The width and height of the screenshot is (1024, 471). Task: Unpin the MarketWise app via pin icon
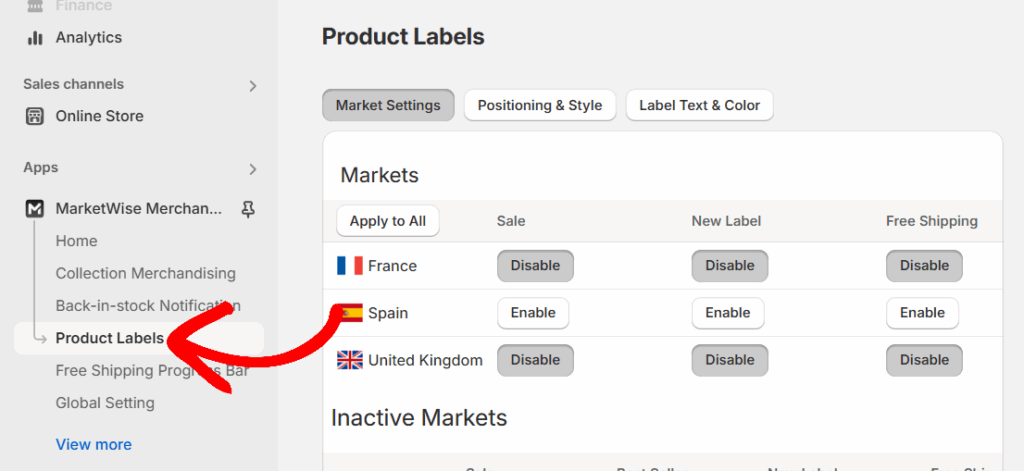(x=248, y=209)
